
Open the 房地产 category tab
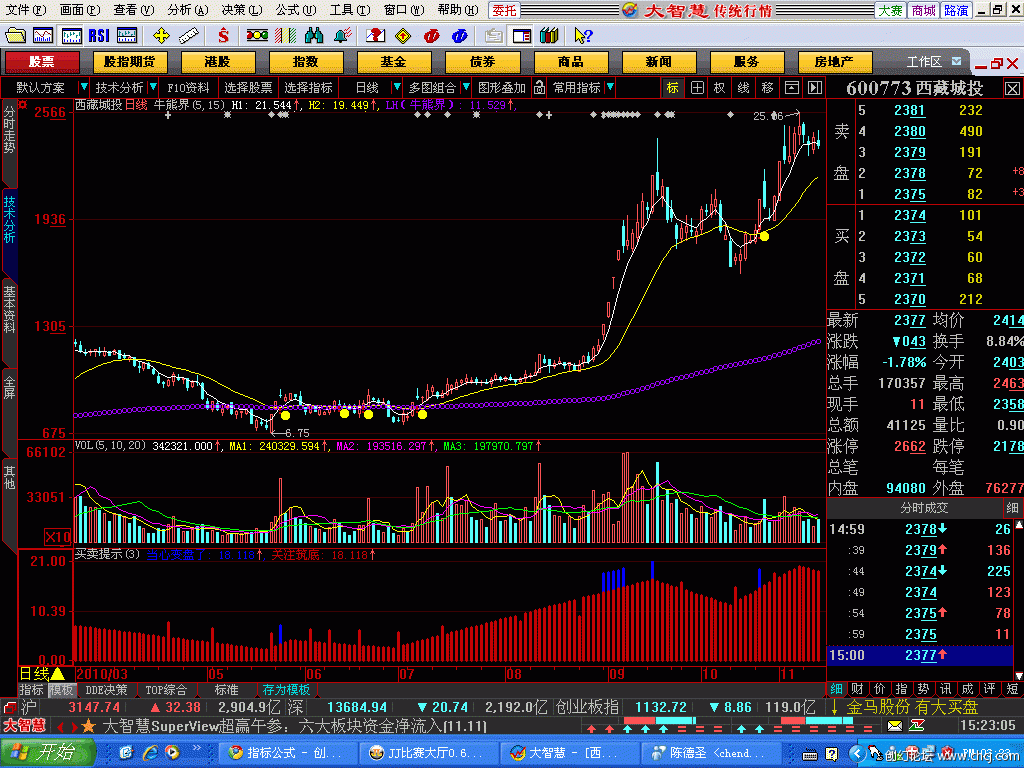[834, 62]
